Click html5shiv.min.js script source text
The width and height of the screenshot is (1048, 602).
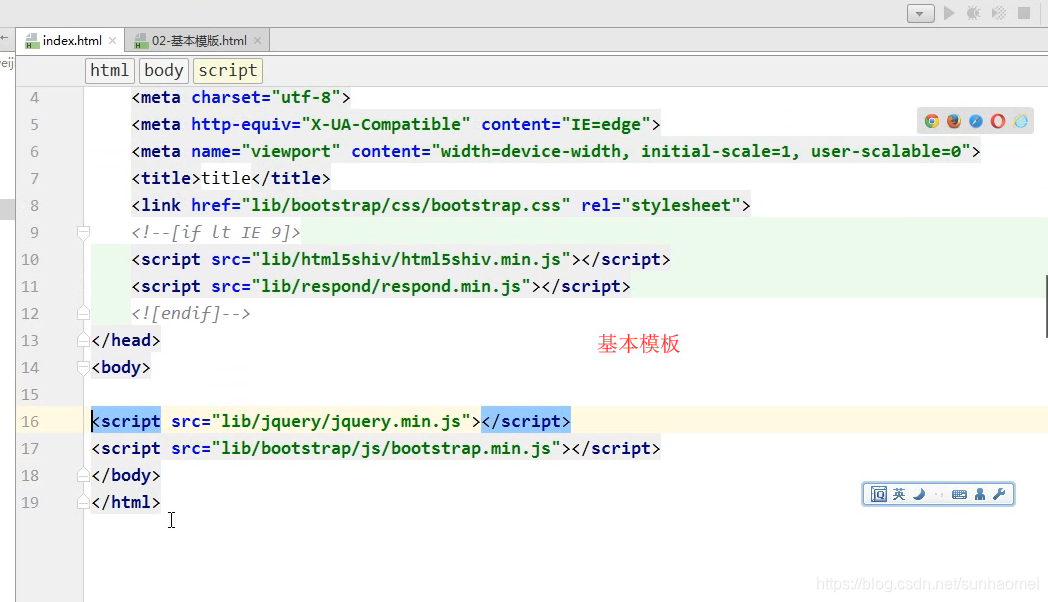tap(411, 259)
